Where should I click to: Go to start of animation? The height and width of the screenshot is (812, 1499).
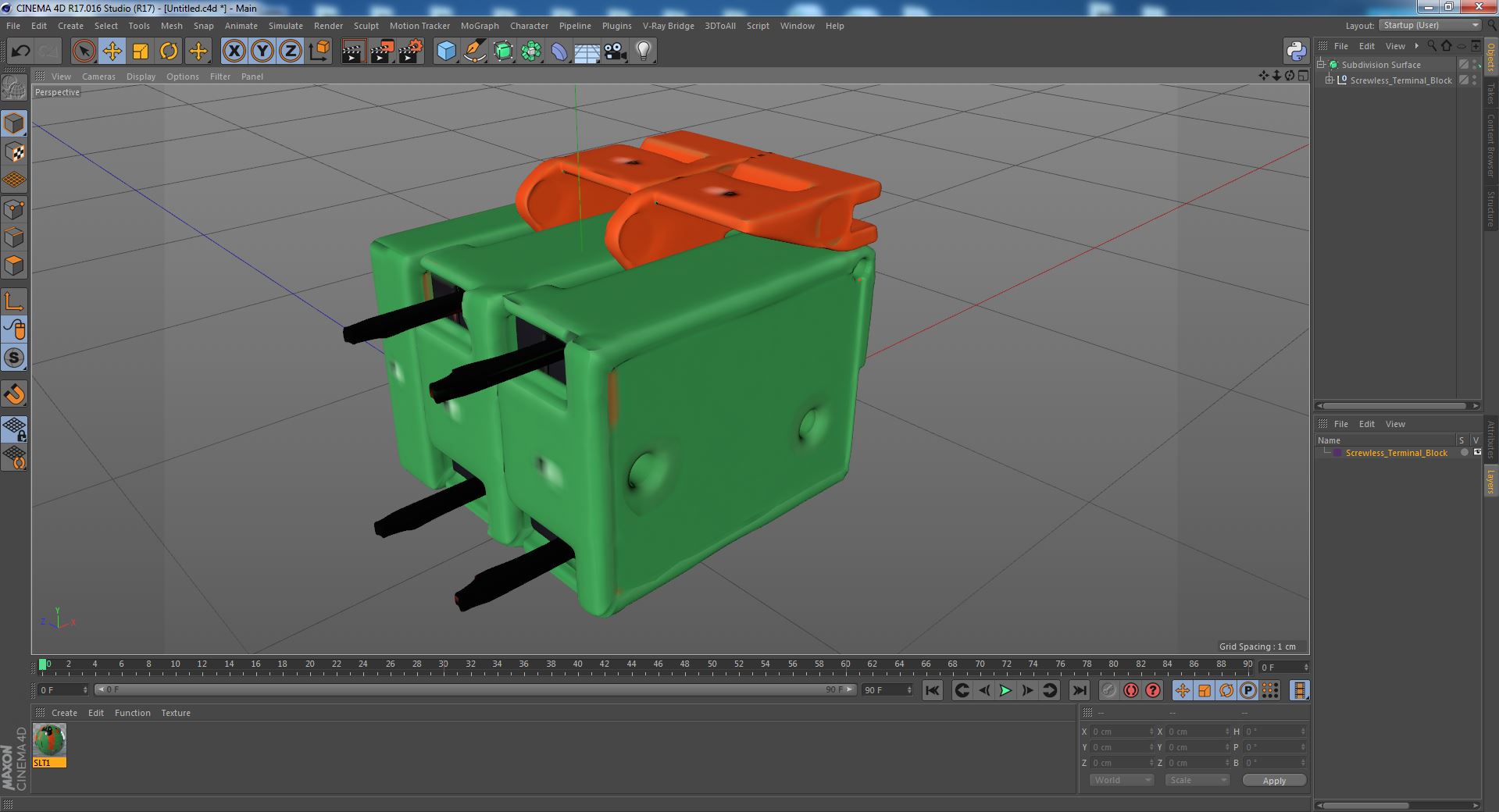click(x=932, y=690)
